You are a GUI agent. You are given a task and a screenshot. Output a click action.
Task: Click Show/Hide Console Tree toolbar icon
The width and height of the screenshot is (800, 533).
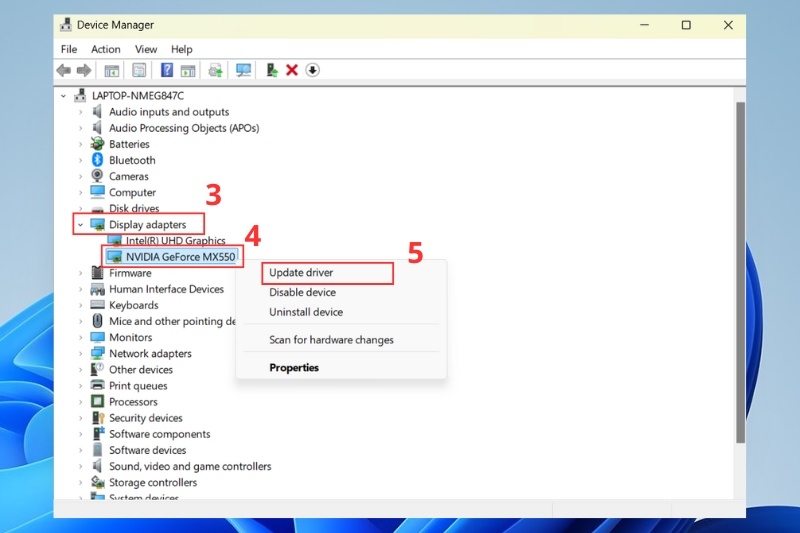coord(112,70)
